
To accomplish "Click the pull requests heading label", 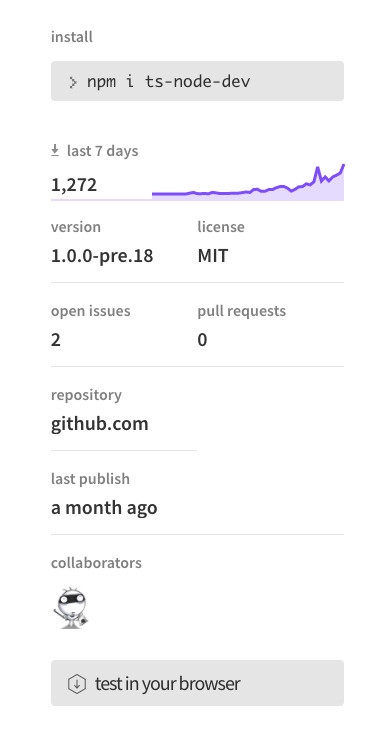I will tap(242, 311).
